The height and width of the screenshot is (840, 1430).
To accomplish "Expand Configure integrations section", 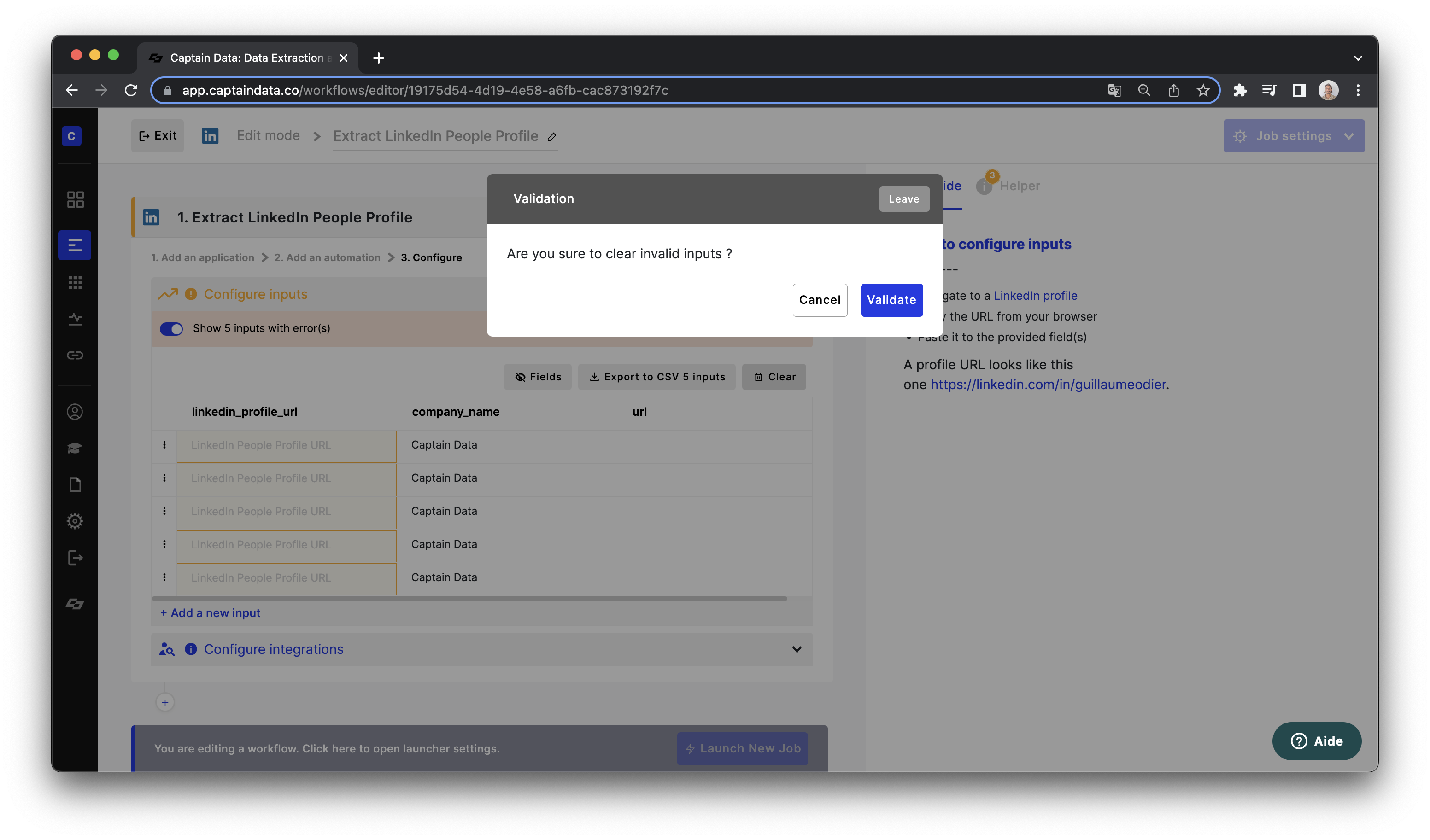I will click(x=481, y=649).
